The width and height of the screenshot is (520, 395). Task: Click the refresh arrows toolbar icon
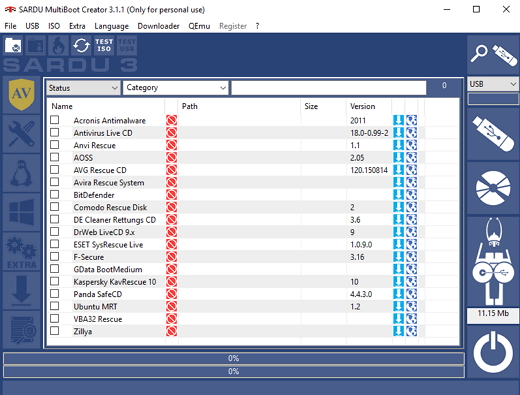click(x=81, y=45)
